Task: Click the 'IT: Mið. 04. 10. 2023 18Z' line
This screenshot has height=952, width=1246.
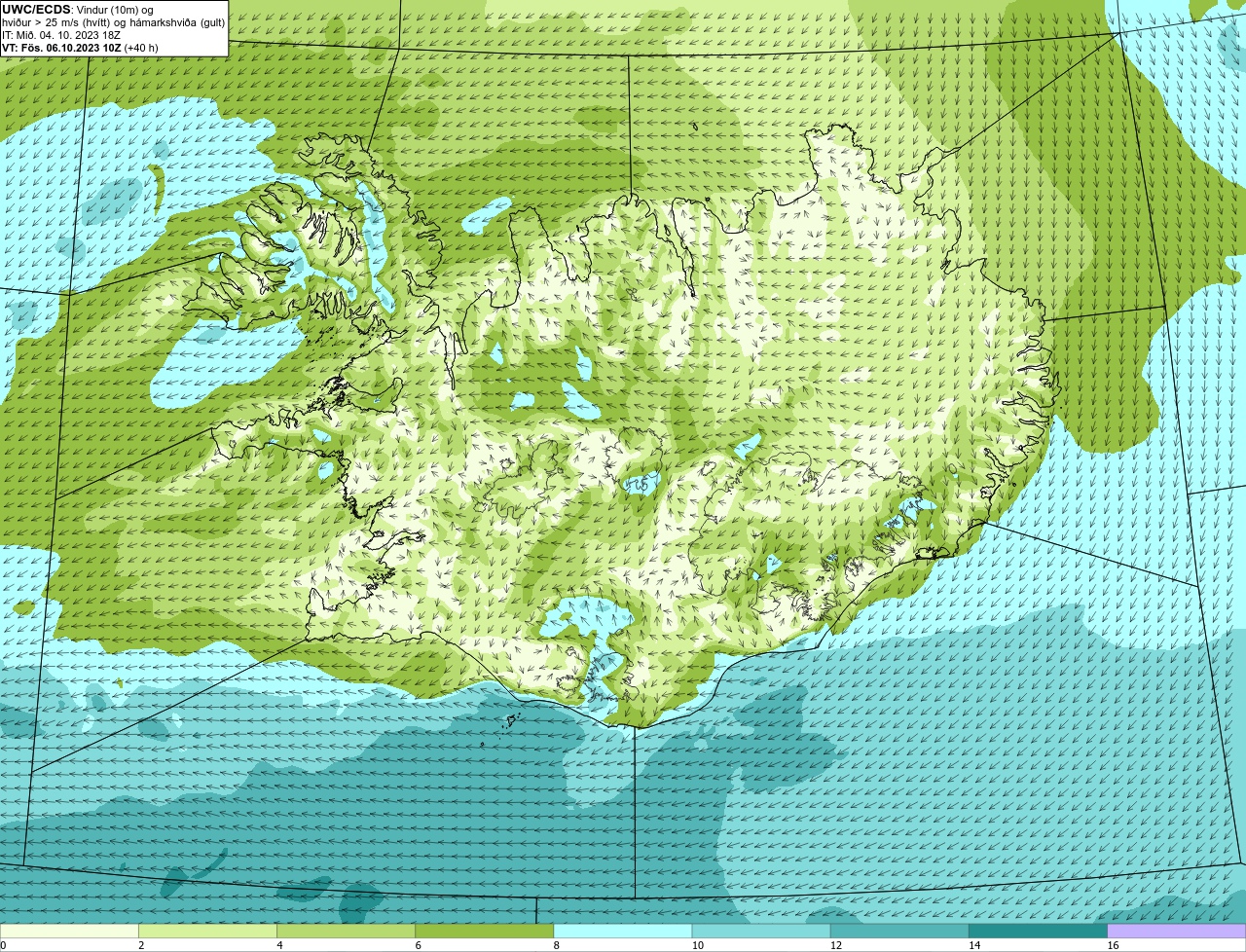Action: pos(61,35)
